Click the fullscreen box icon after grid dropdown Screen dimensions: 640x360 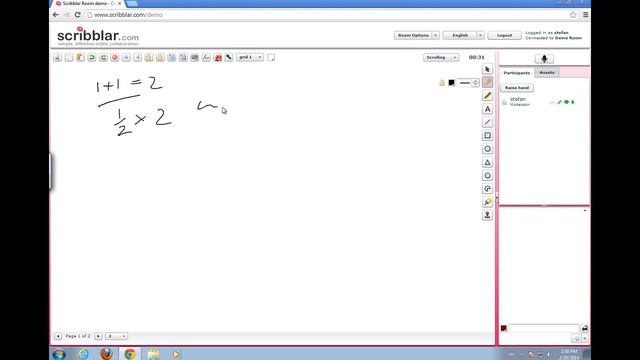[x=271, y=58]
